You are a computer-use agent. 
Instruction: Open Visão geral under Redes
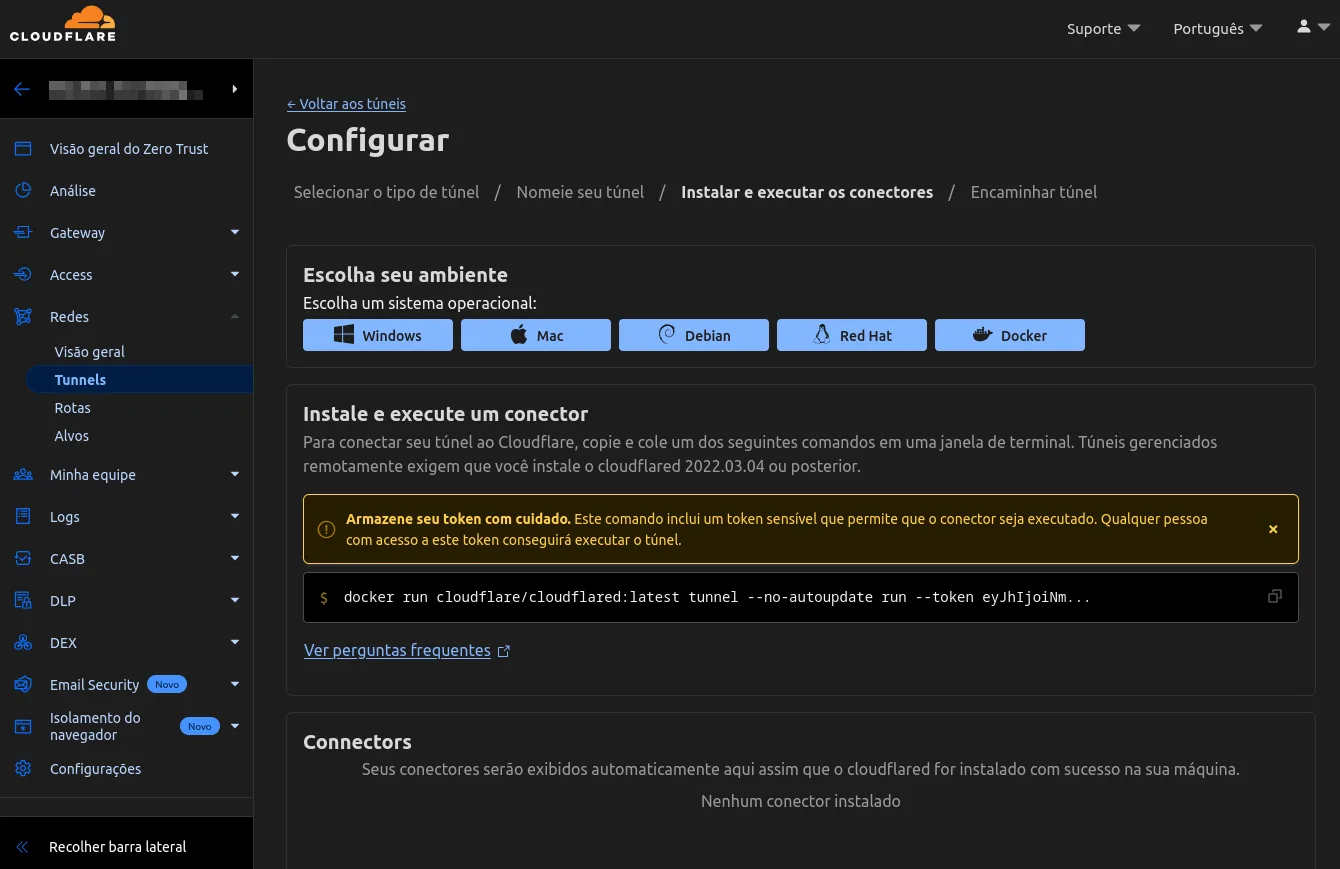90,352
